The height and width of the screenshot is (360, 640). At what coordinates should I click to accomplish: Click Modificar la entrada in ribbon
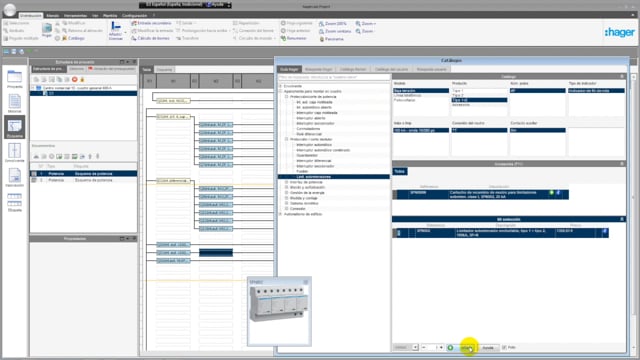pyautogui.click(x=152, y=31)
